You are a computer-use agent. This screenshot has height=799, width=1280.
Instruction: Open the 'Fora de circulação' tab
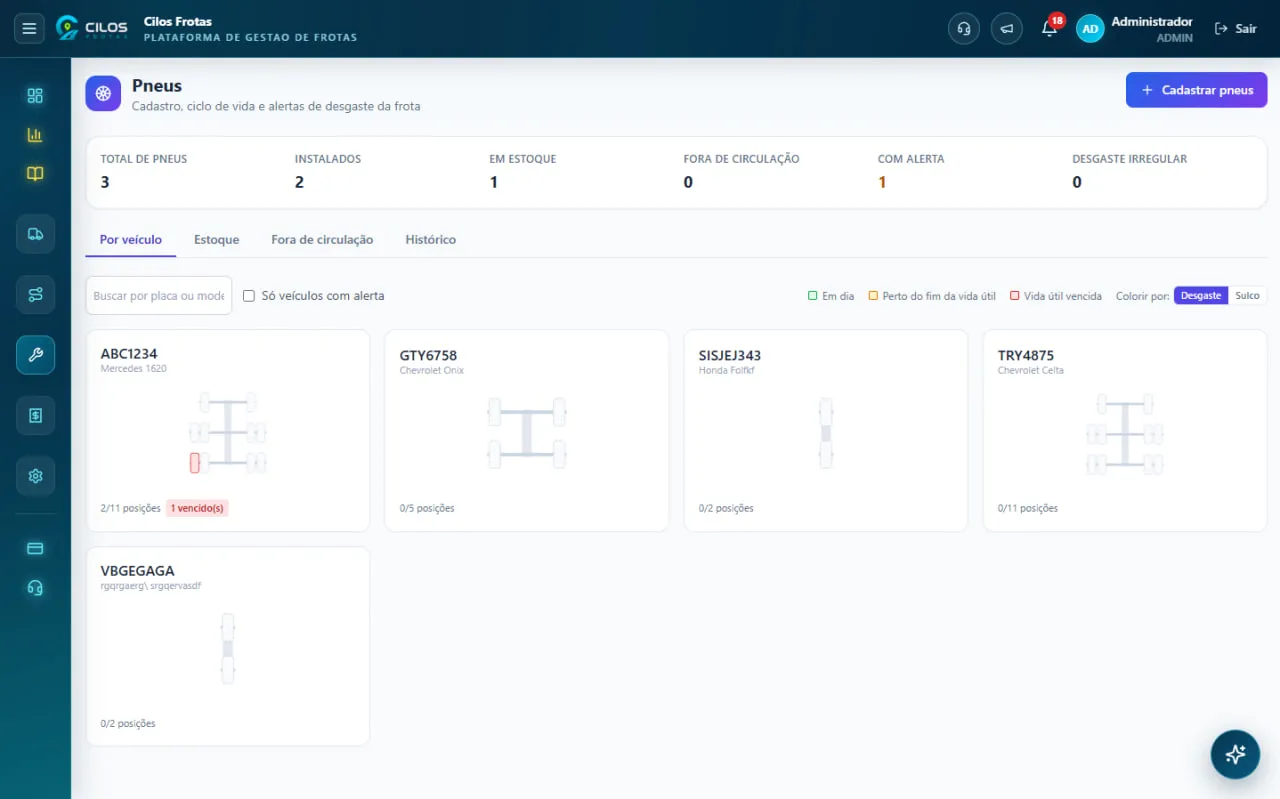pos(322,240)
